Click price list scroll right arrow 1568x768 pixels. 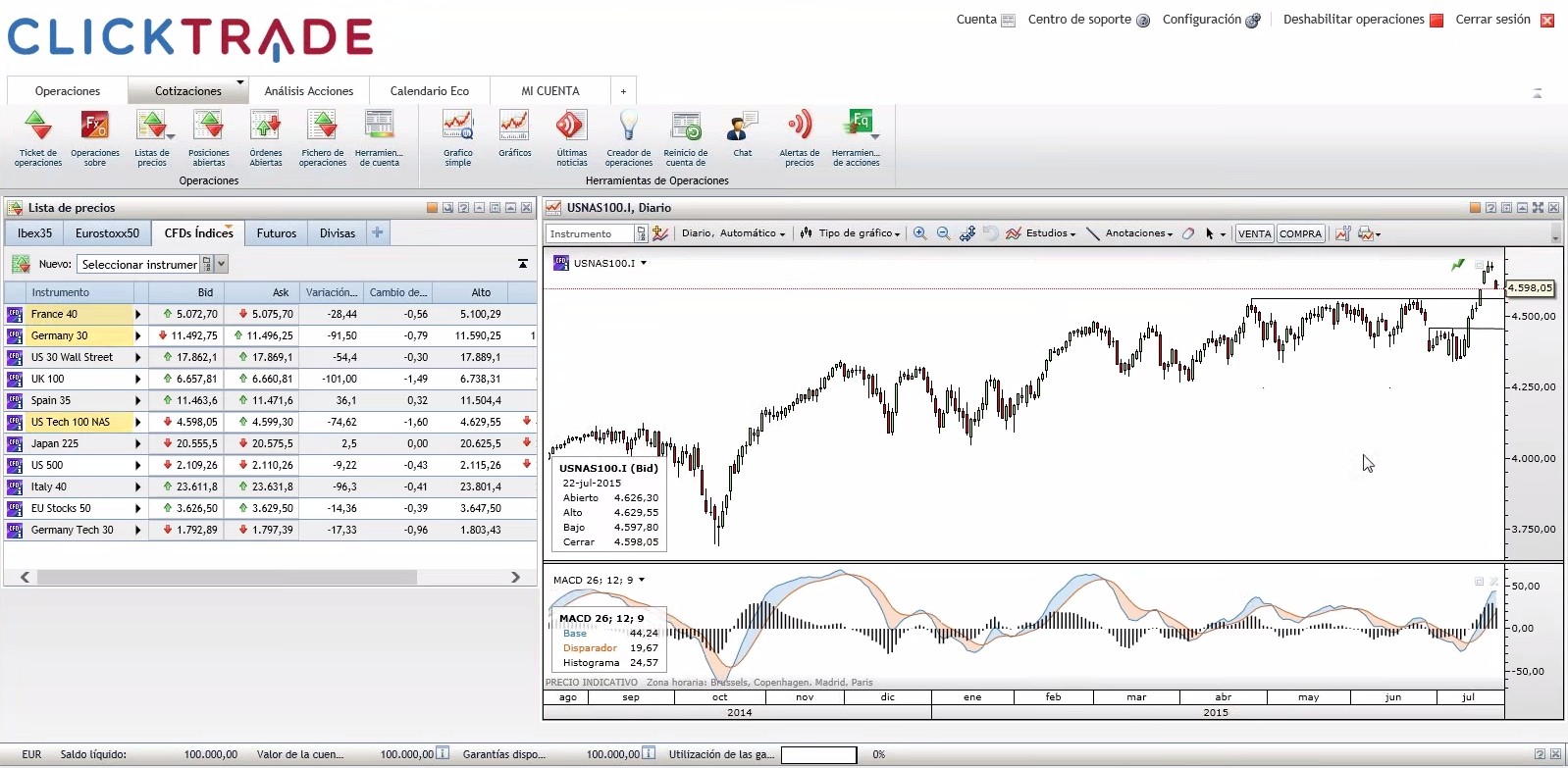coord(515,578)
